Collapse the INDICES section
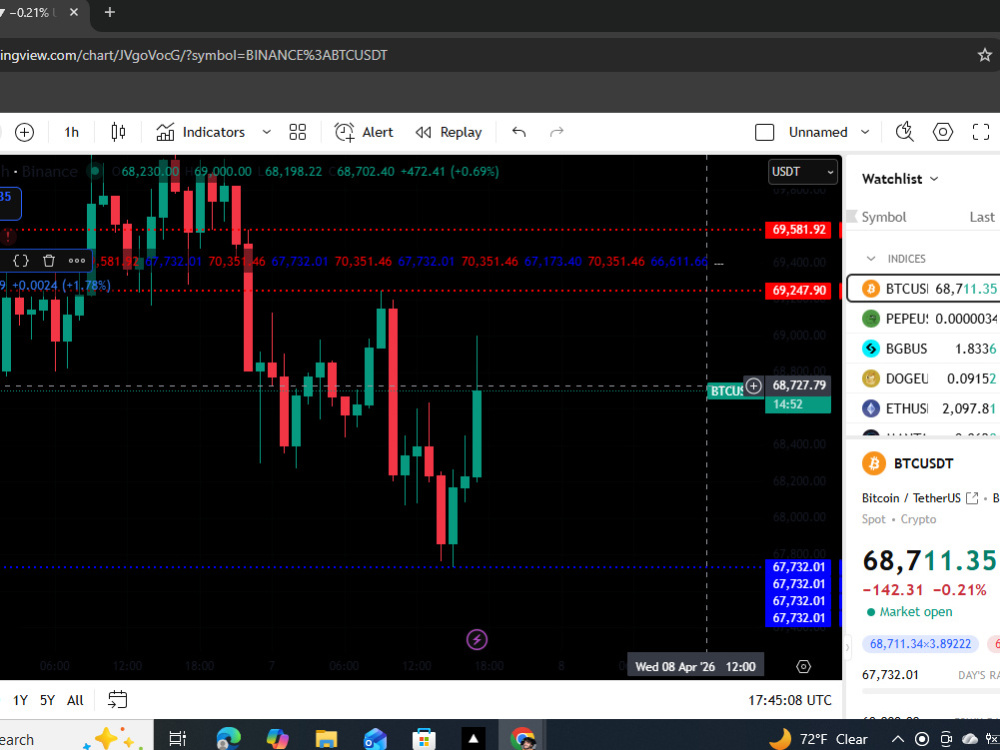 click(871, 258)
